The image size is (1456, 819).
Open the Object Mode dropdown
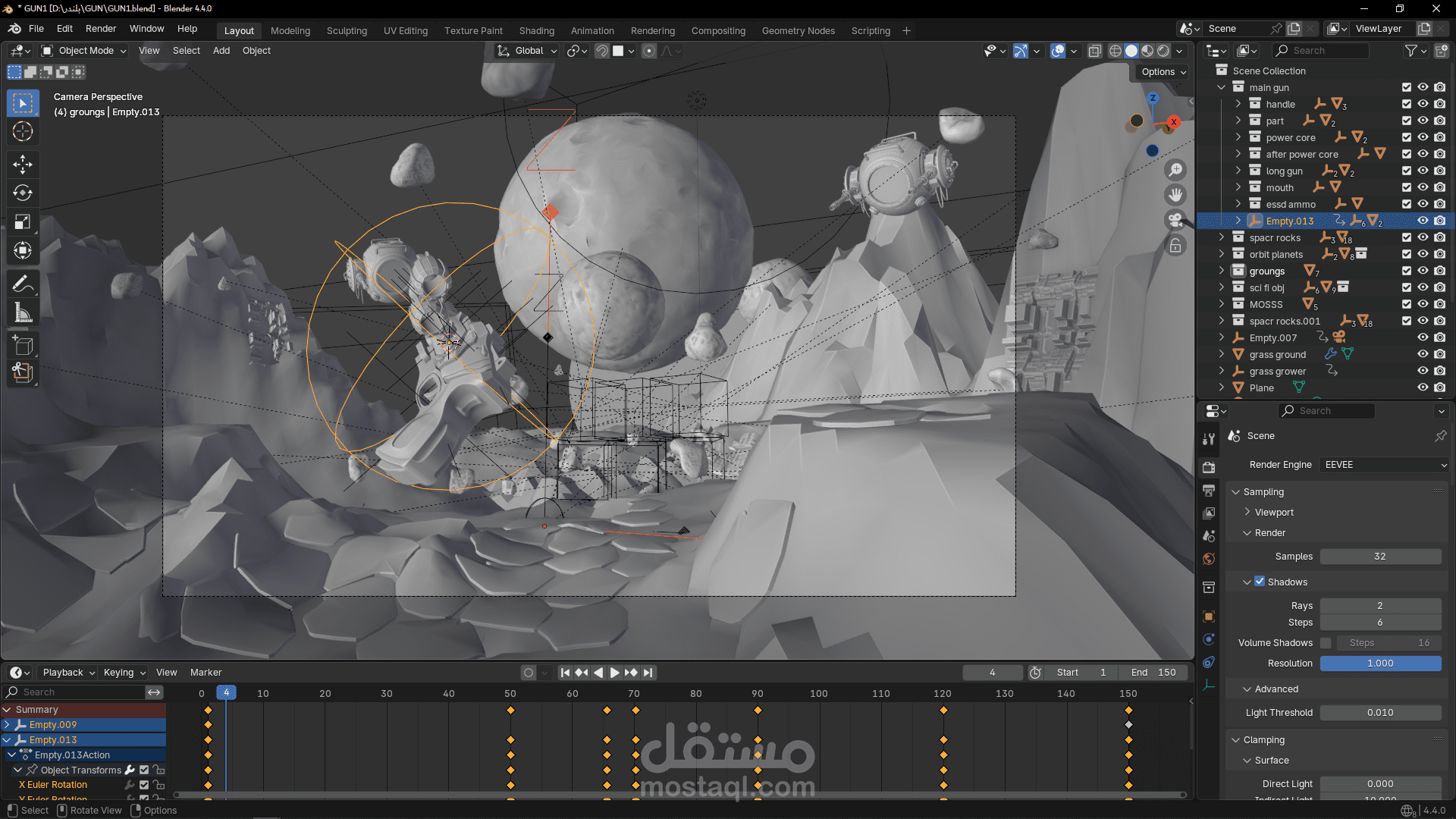point(85,51)
